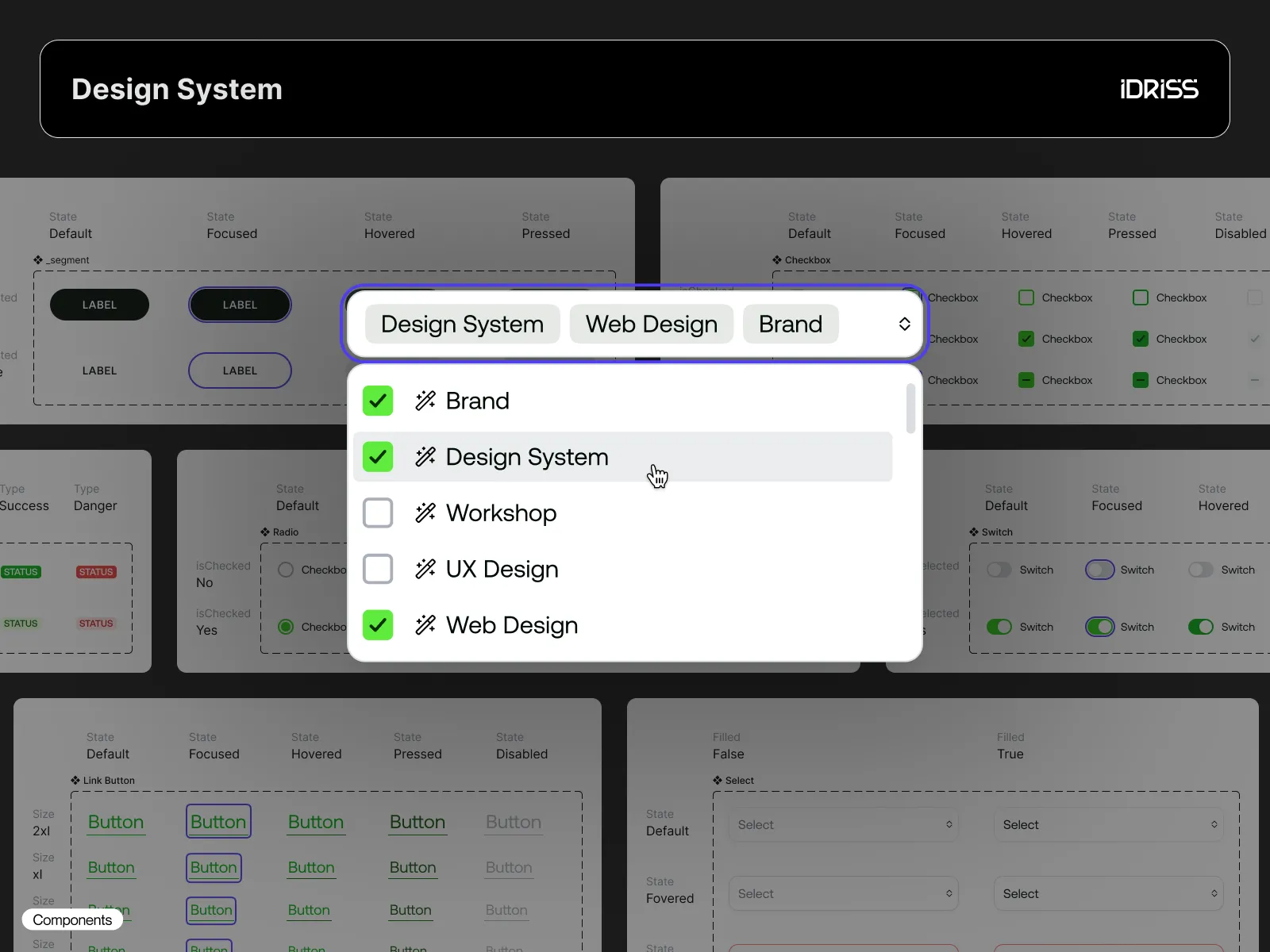Viewport: 1270px width, 952px height.
Task: Uncheck the Web Design option checkbox
Action: (x=378, y=625)
